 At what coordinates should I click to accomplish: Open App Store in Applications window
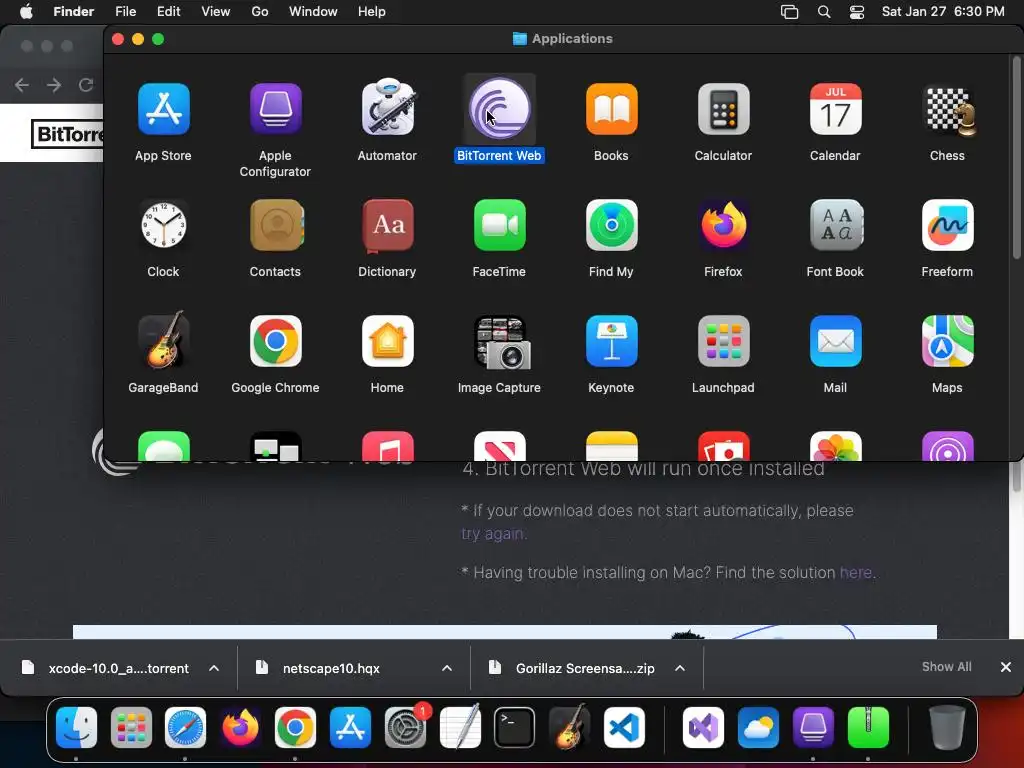(163, 109)
